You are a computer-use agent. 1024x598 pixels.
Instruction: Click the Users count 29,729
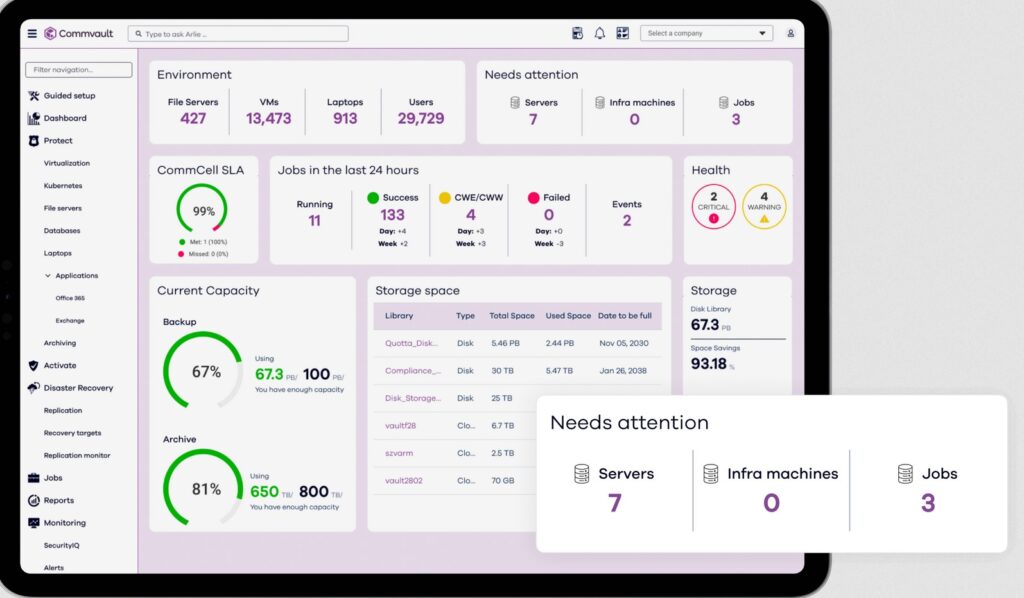(x=421, y=119)
